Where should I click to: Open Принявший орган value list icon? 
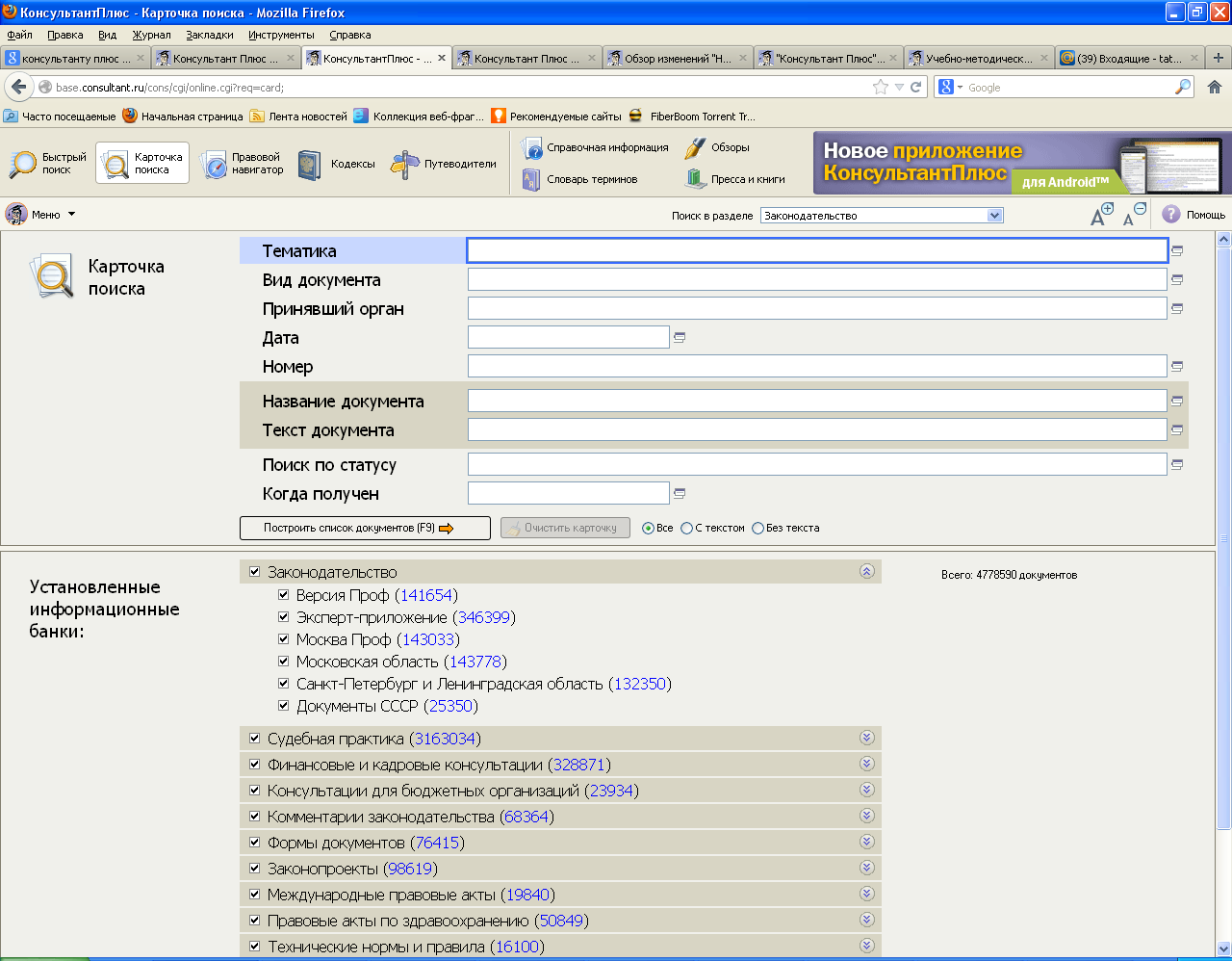tap(1177, 309)
